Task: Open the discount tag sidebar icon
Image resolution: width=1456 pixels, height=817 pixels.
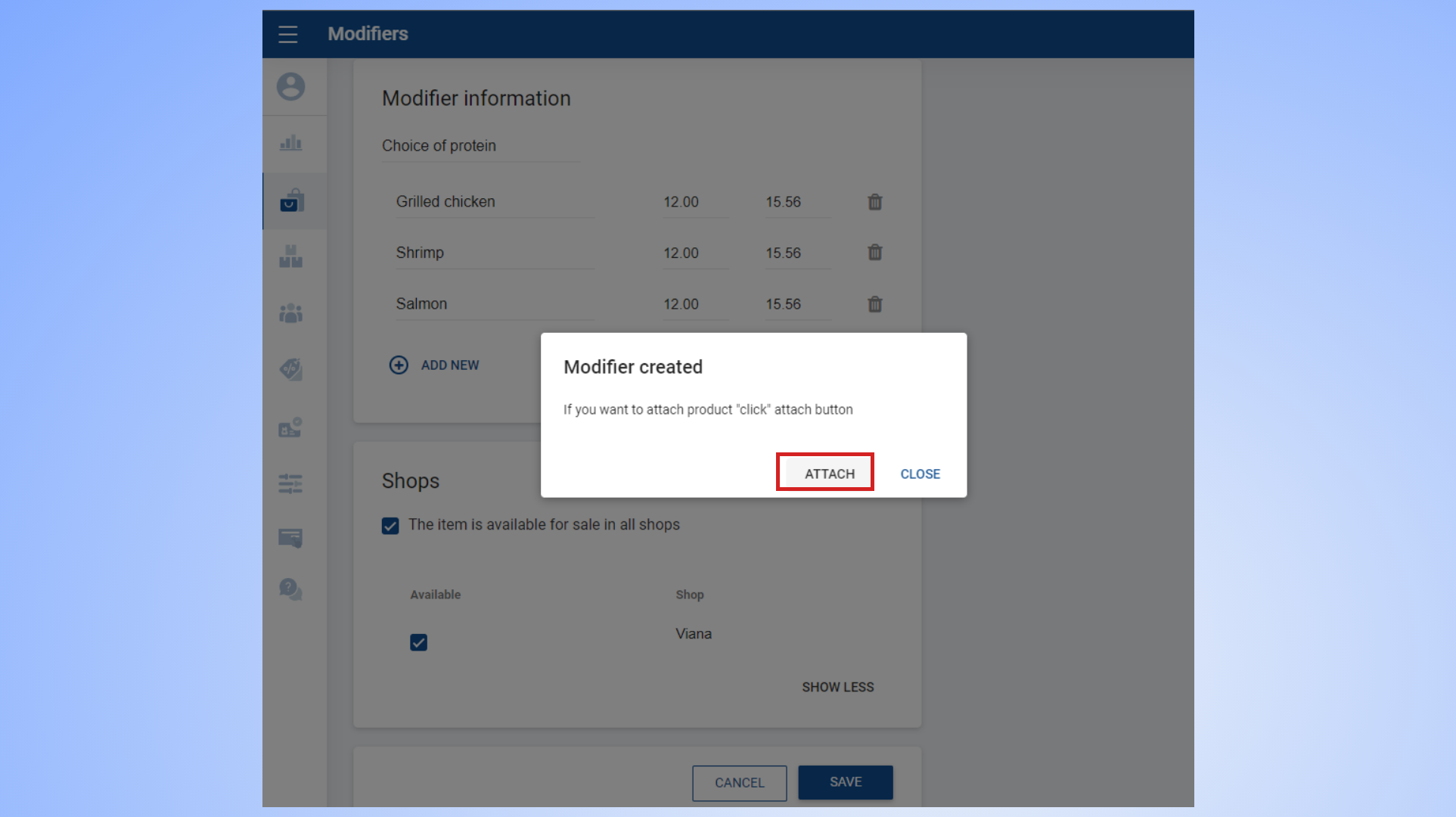Action: (290, 369)
